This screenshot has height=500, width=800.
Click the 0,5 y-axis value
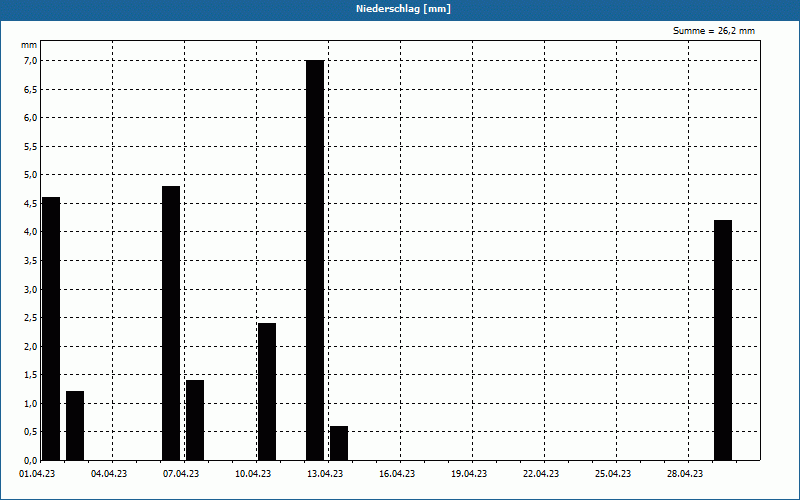pyautogui.click(x=30, y=432)
